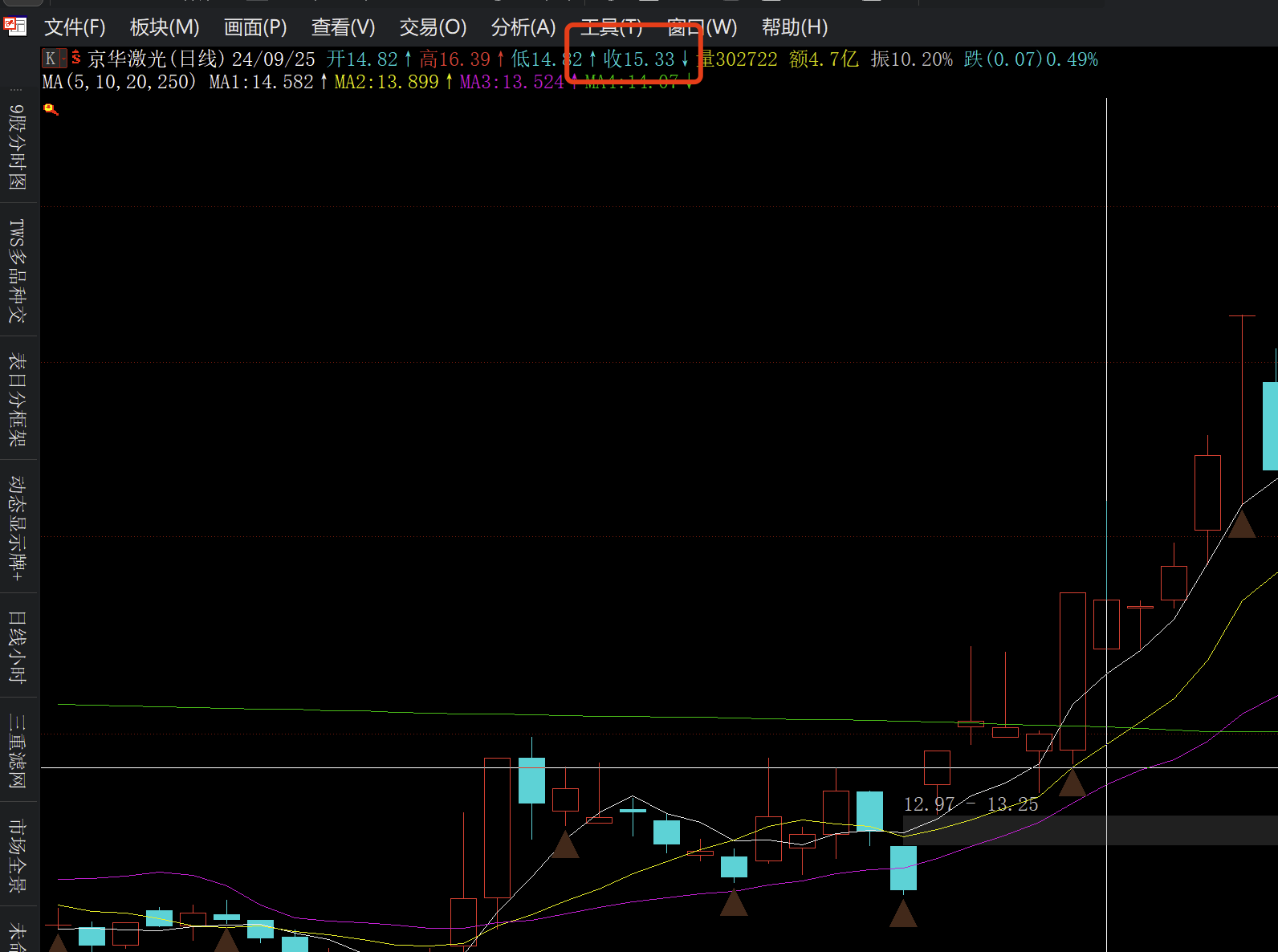1278x952 pixels.
Task: Switch to the TWS多品种交 side tab
Action: click(x=18, y=270)
